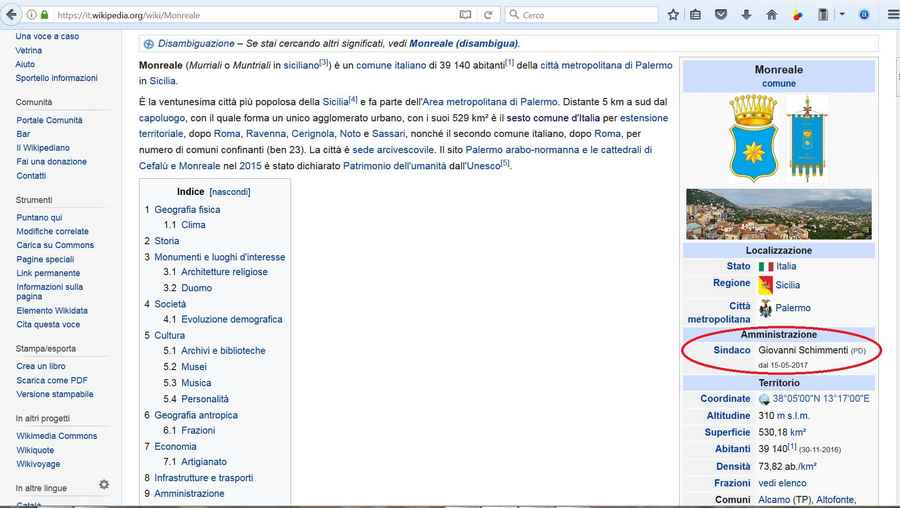This screenshot has height=508, width=900.
Task: Click the Italian flag icon
Action: coord(766,267)
